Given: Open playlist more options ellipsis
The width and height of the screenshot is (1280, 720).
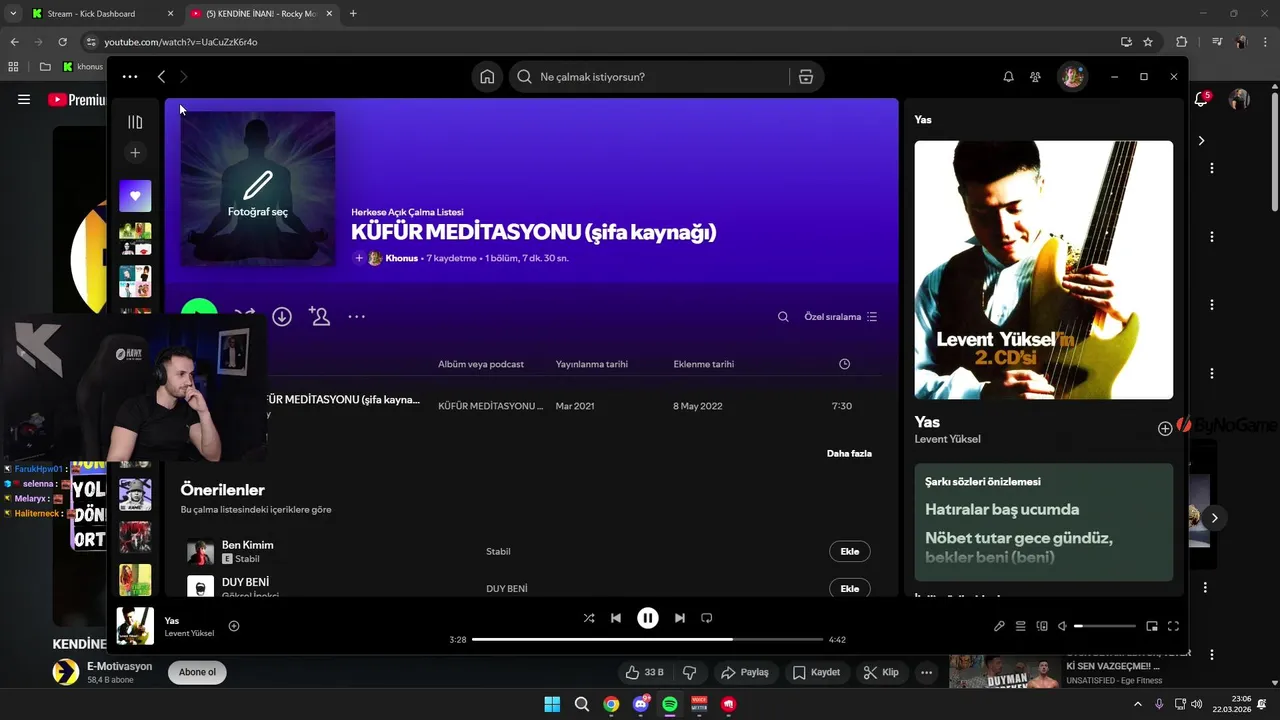Looking at the screenshot, I should 356,316.
